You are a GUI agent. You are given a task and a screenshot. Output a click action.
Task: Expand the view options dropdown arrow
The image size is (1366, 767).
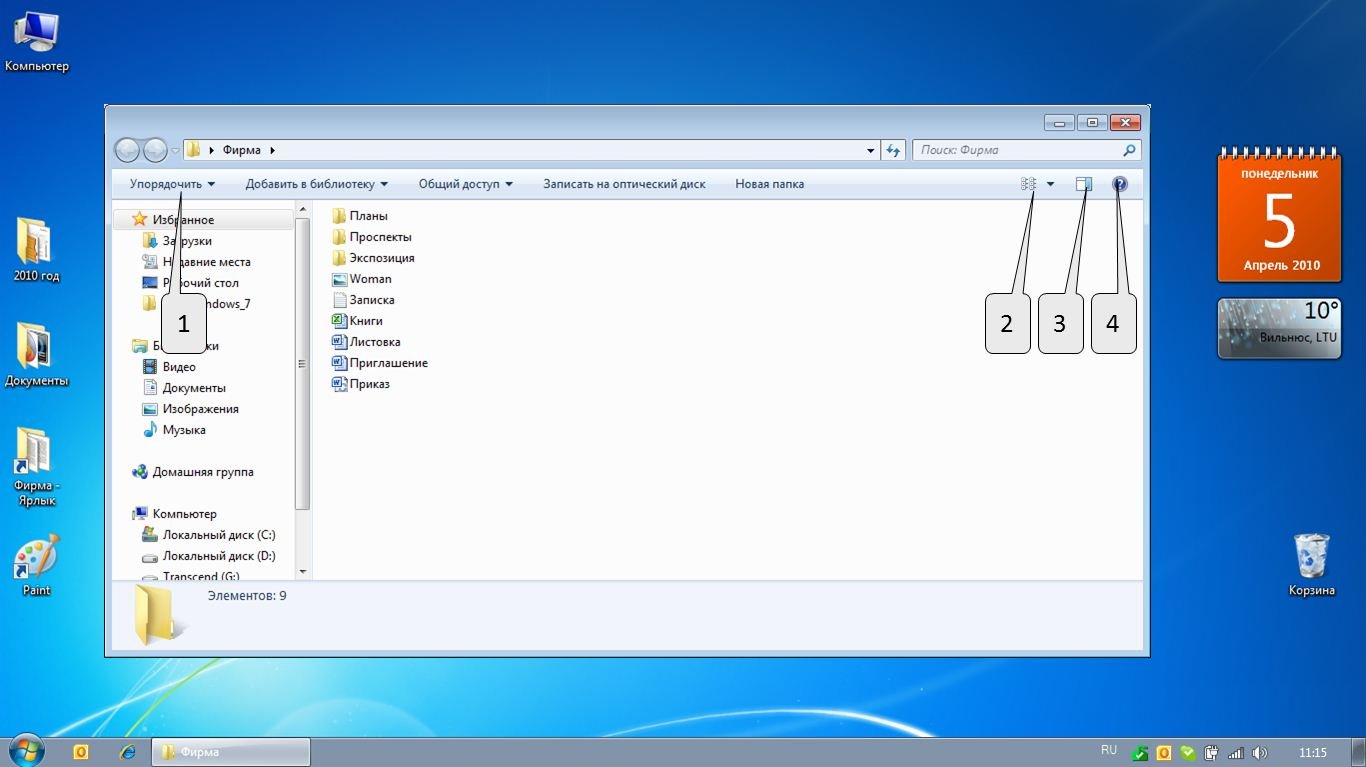pos(1050,184)
